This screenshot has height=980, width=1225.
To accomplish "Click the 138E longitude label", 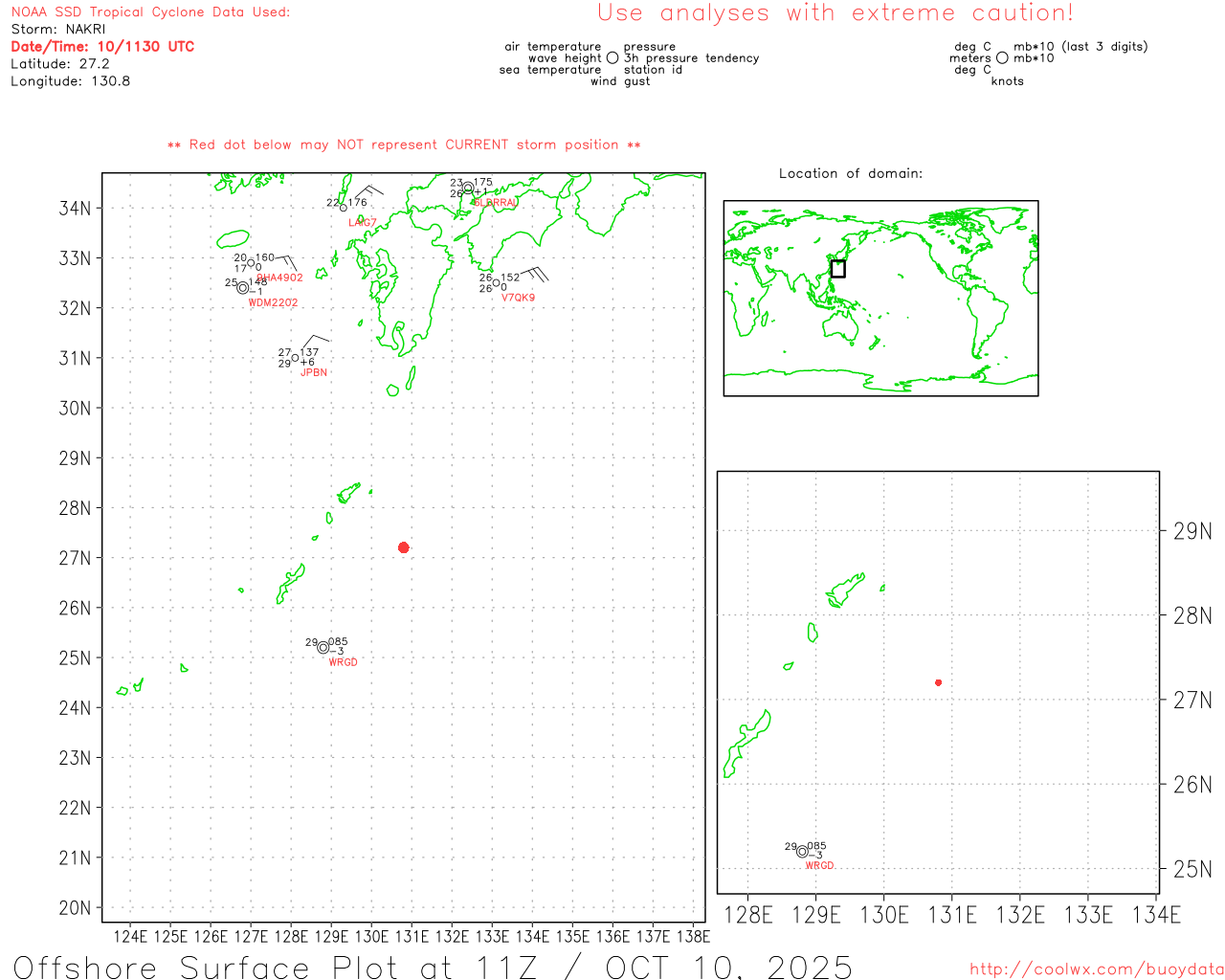I will tap(694, 935).
